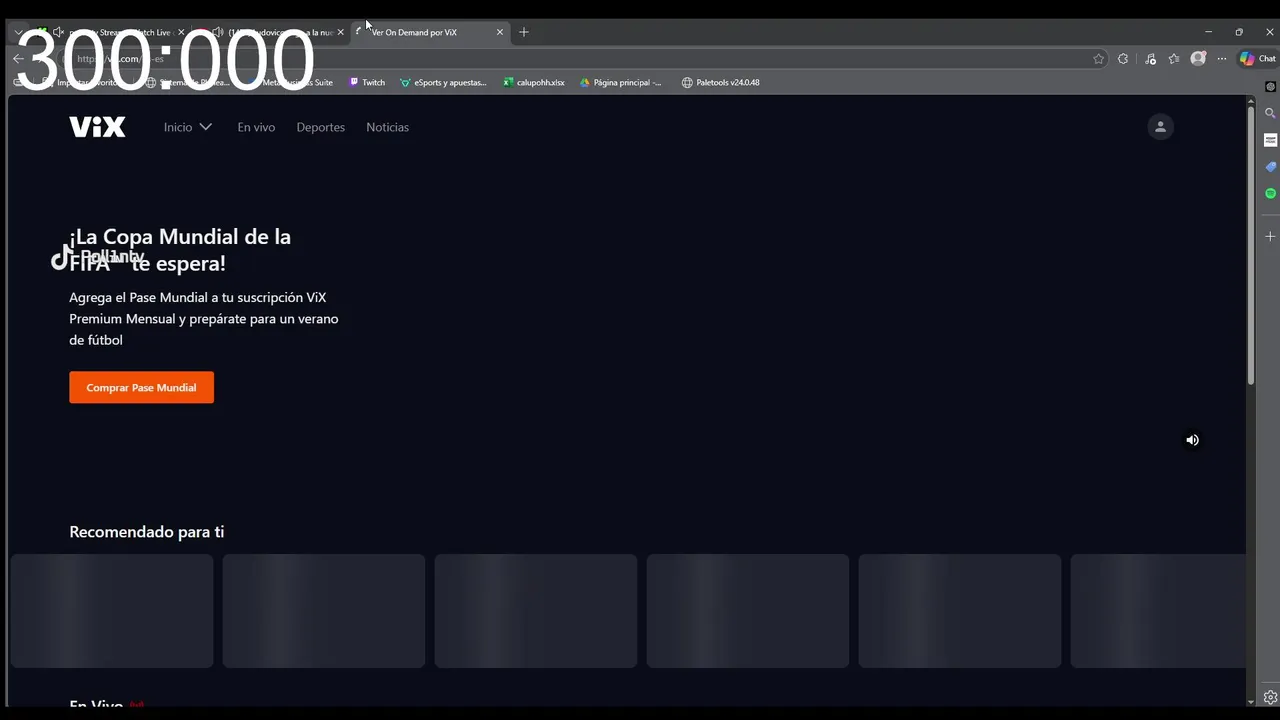Open Edge Settings and more menu
Viewport: 1280px width, 720px height.
1222,59
